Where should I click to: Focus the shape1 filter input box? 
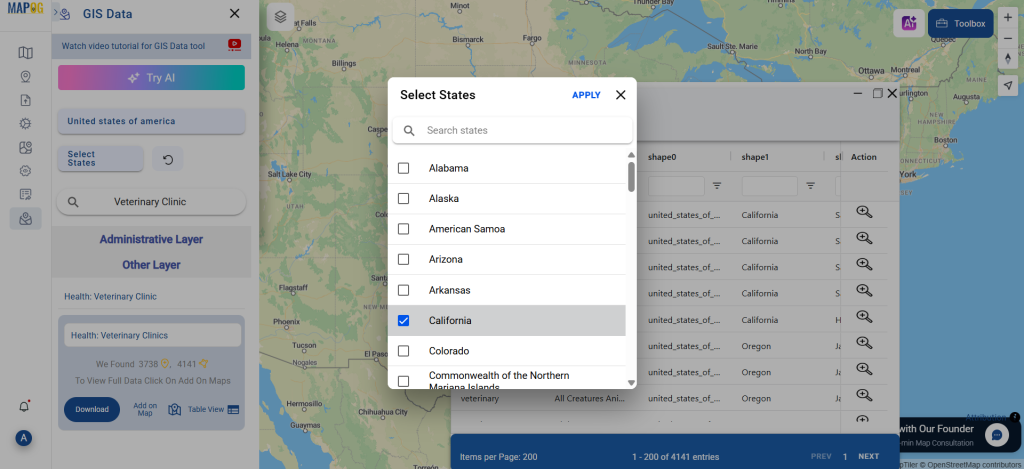point(769,186)
